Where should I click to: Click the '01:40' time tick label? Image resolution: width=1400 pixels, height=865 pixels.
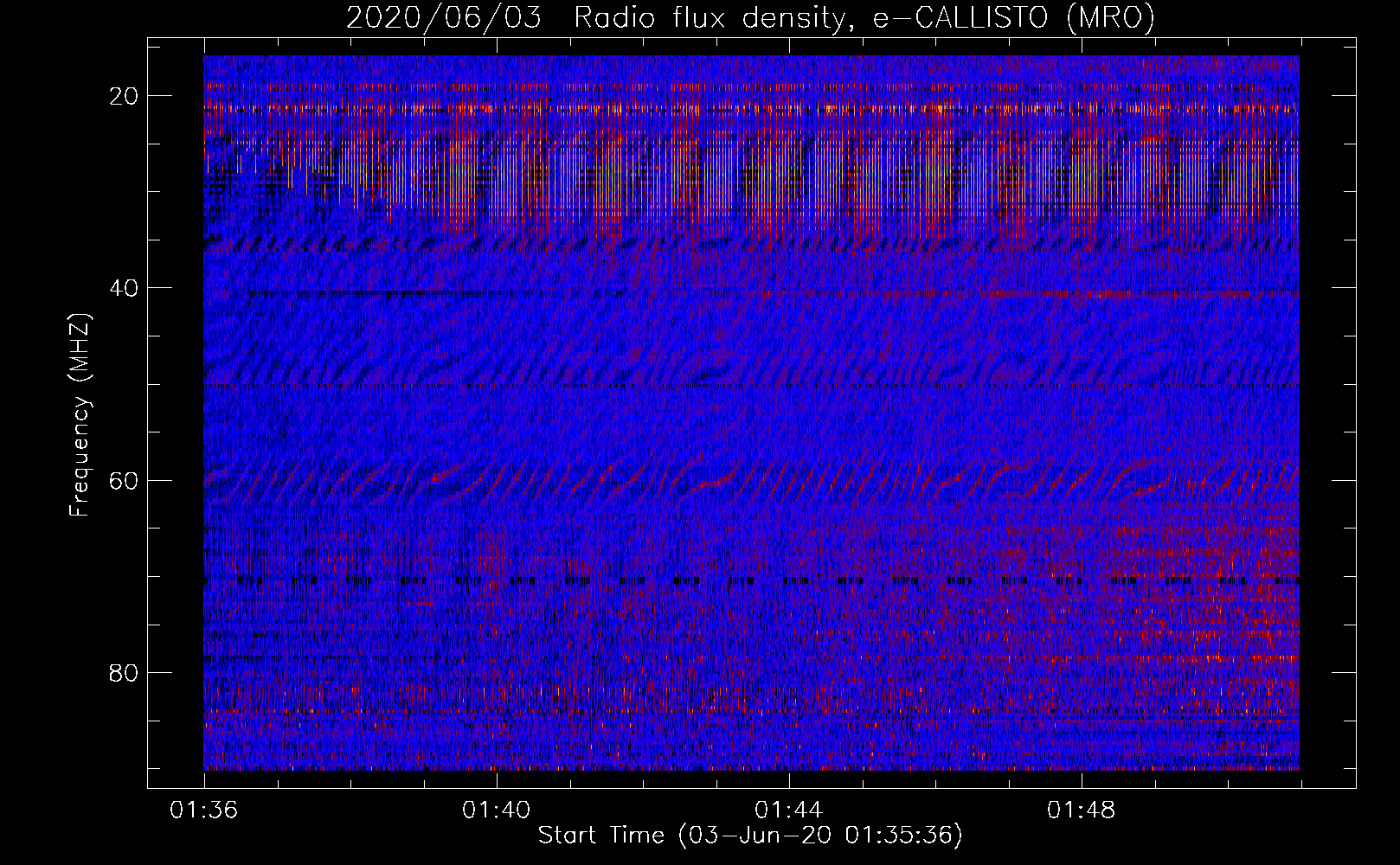point(497,811)
